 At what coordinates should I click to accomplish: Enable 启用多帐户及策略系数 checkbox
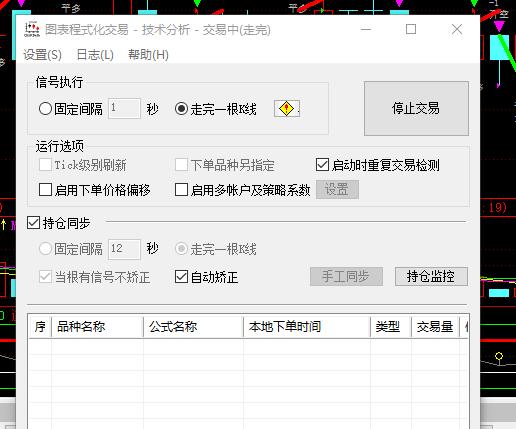tap(181, 189)
